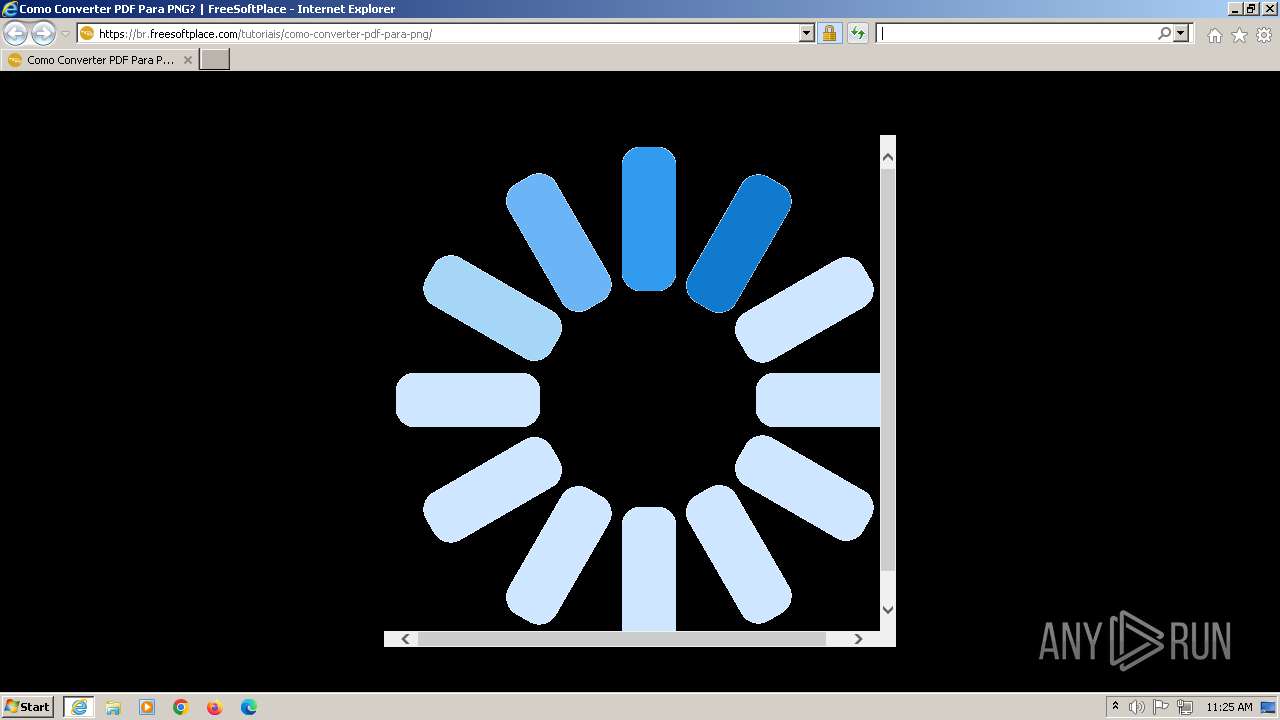Click the vertical scrollbar thumb

tap(888, 370)
